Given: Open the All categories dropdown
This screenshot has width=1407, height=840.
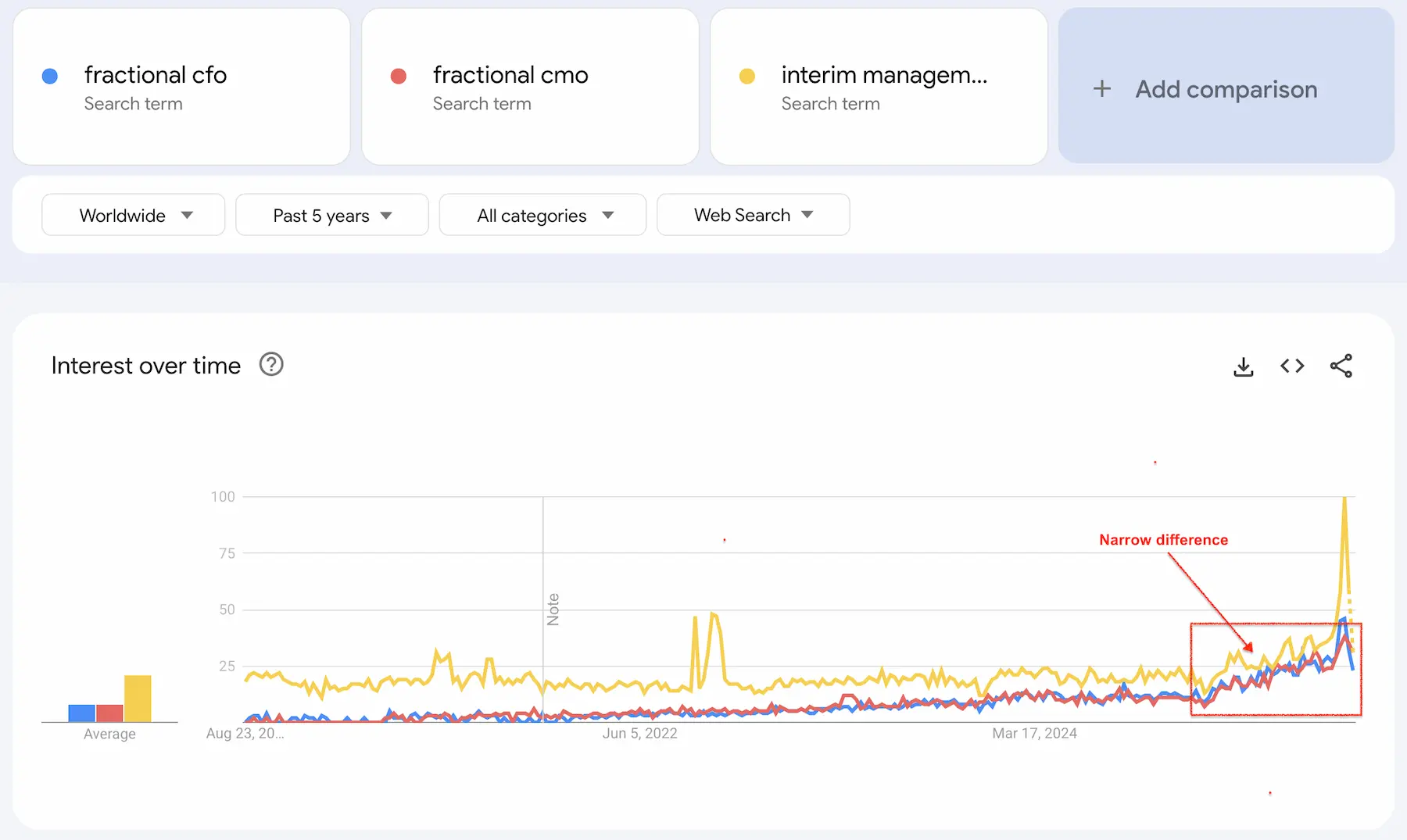Looking at the screenshot, I should click(x=542, y=215).
